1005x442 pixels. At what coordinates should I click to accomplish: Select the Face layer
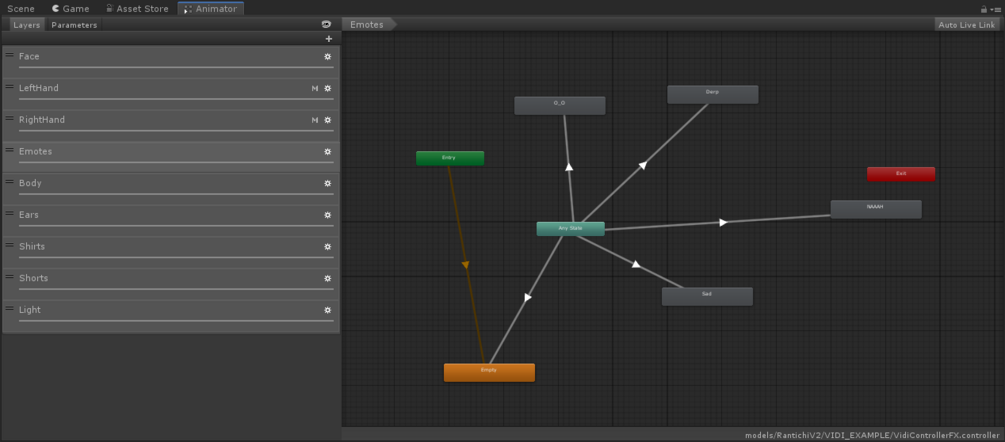pyautogui.click(x=171, y=61)
